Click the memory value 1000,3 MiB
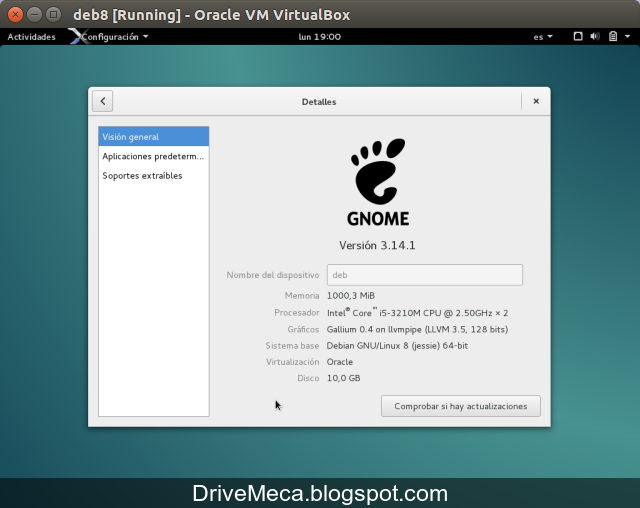 point(351,295)
